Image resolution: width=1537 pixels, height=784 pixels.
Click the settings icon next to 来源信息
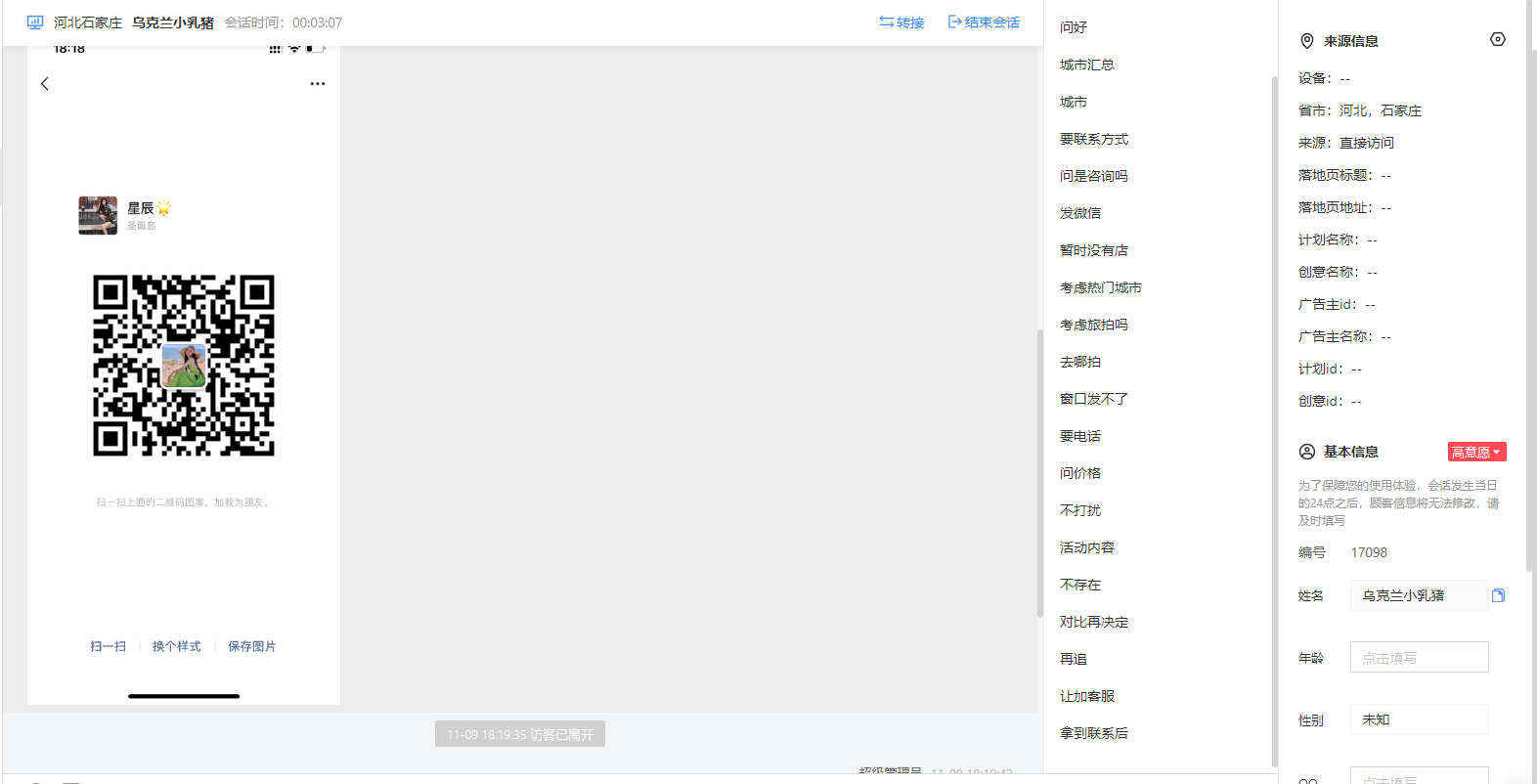tap(1498, 39)
